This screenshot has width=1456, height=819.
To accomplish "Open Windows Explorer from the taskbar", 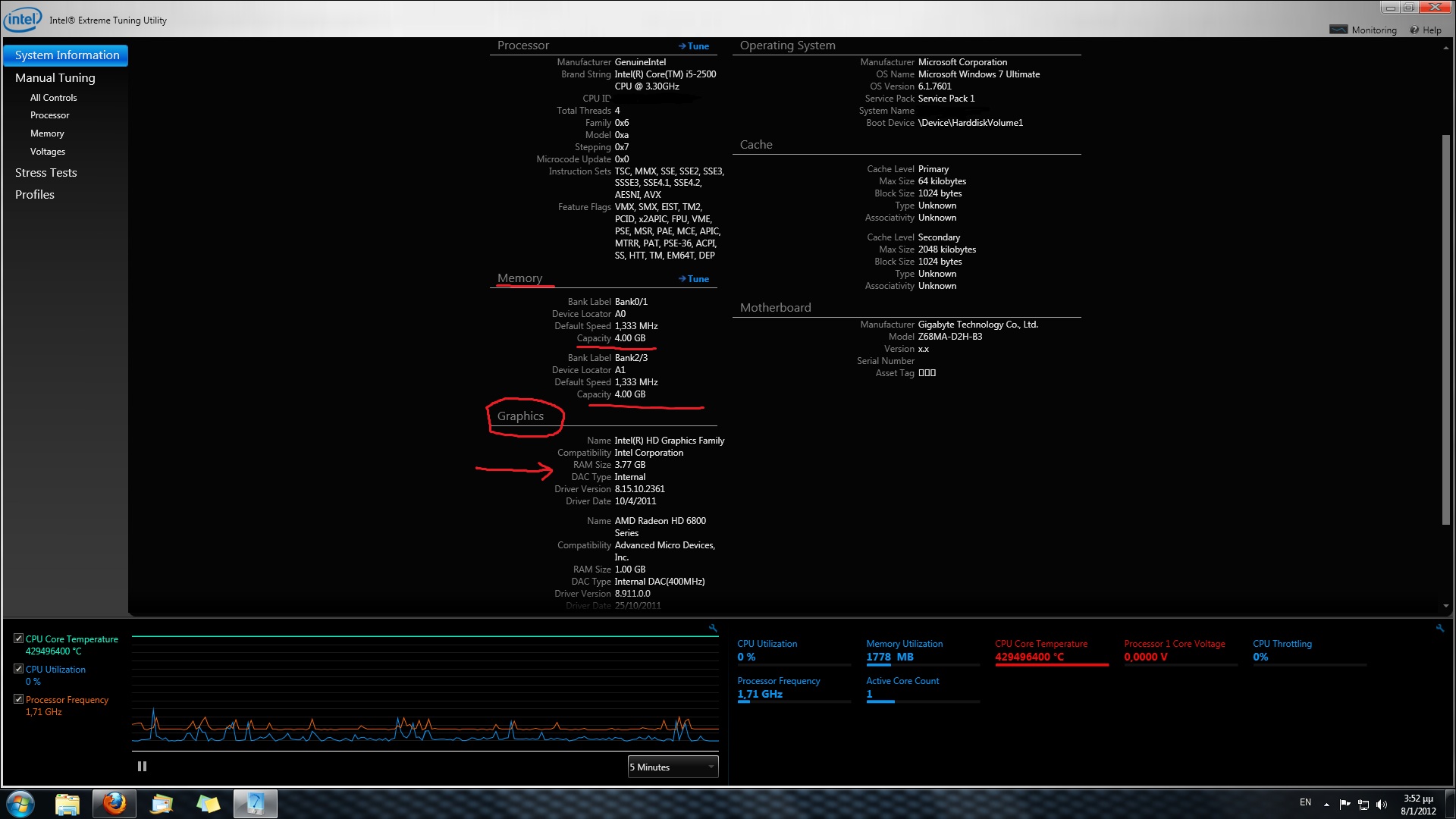I will click(67, 804).
